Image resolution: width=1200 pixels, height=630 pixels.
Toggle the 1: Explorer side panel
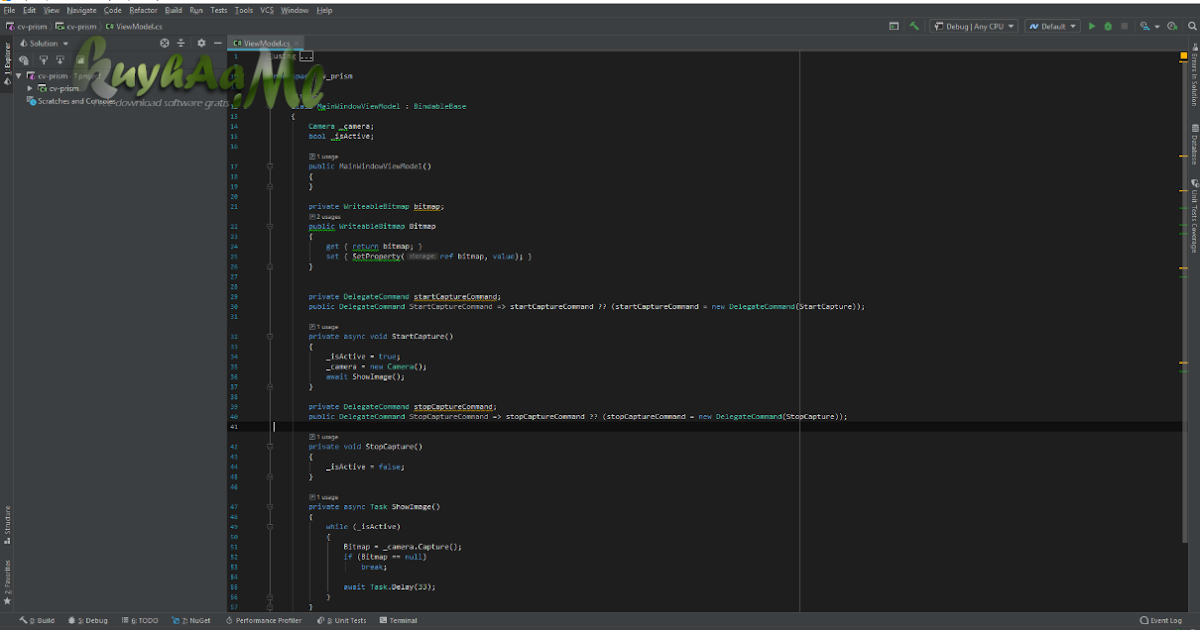[7, 66]
